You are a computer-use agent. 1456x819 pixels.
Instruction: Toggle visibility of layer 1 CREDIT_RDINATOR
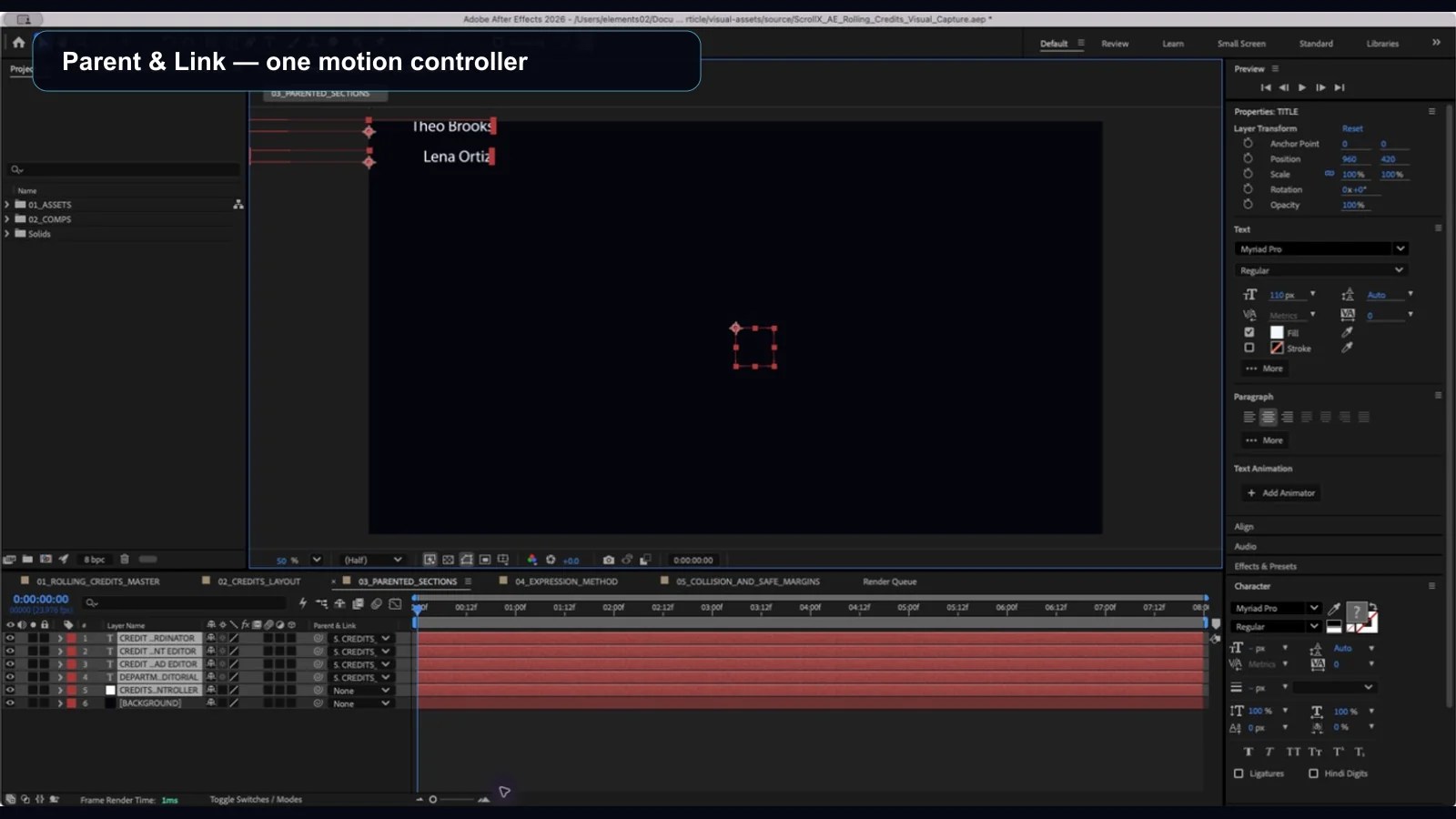[x=10, y=638]
